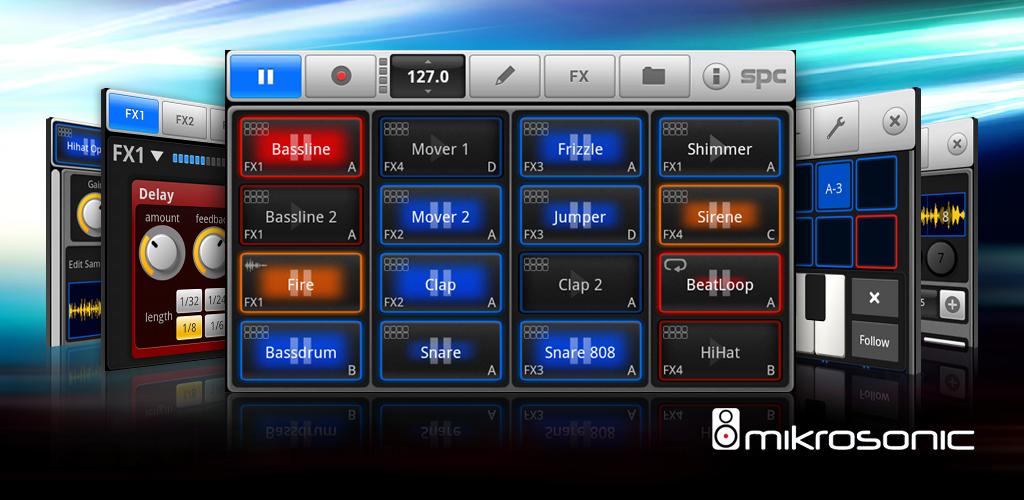
Task: Select the A-3 note pad
Action: tap(834, 188)
